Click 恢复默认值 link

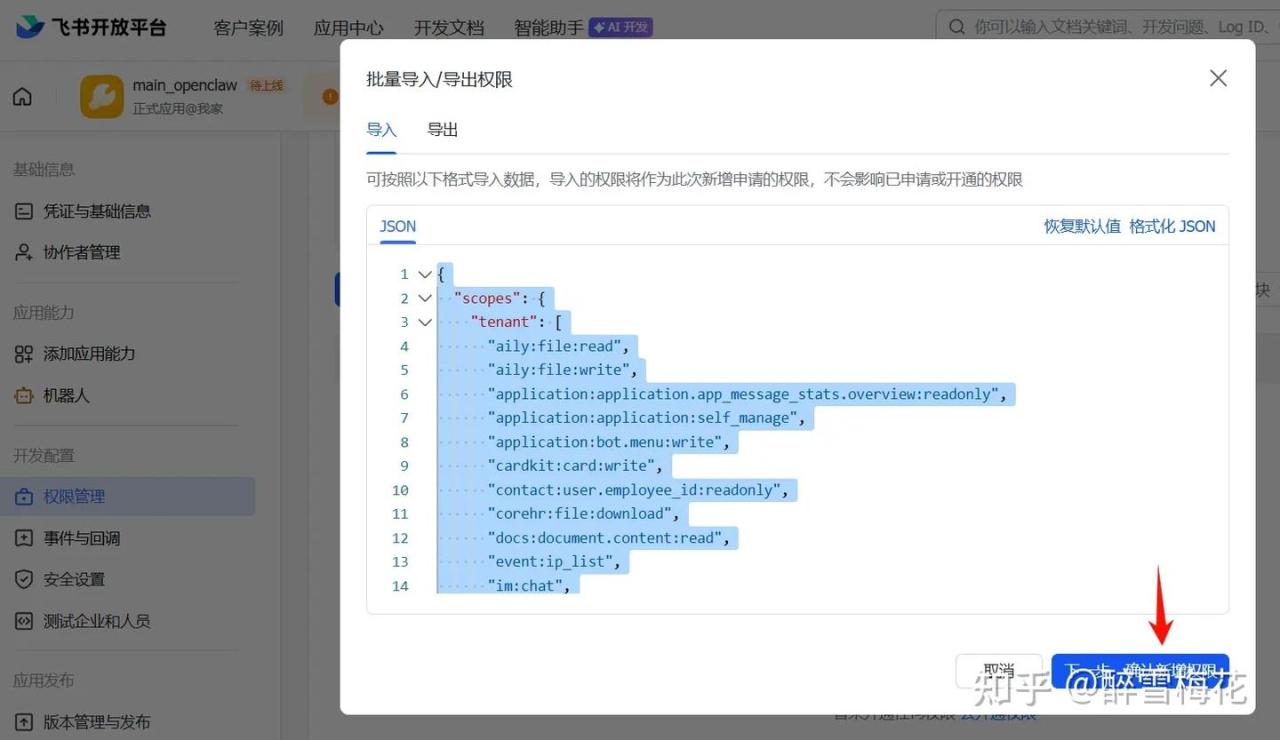tap(1082, 226)
